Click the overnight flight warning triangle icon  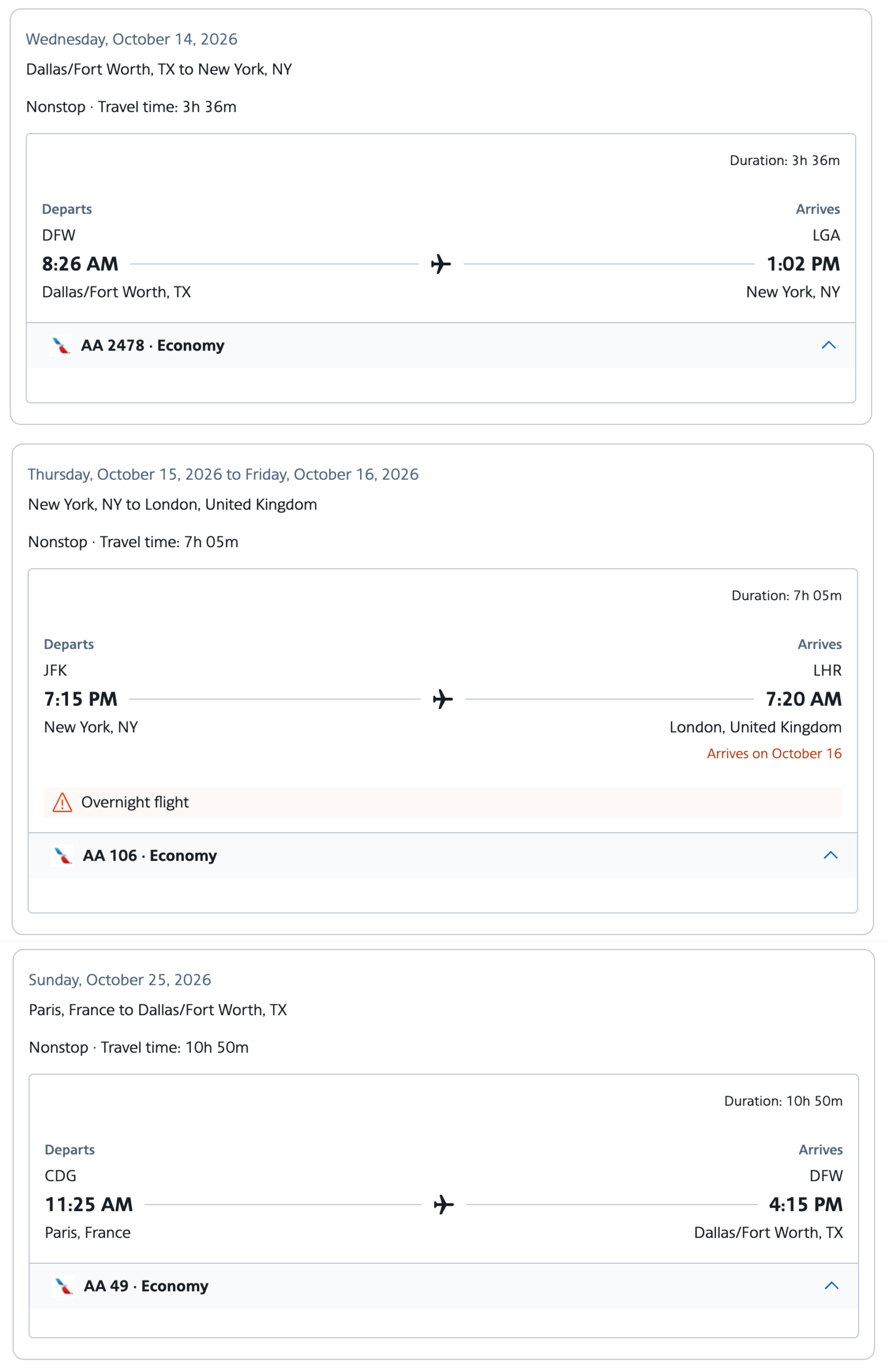pos(62,802)
